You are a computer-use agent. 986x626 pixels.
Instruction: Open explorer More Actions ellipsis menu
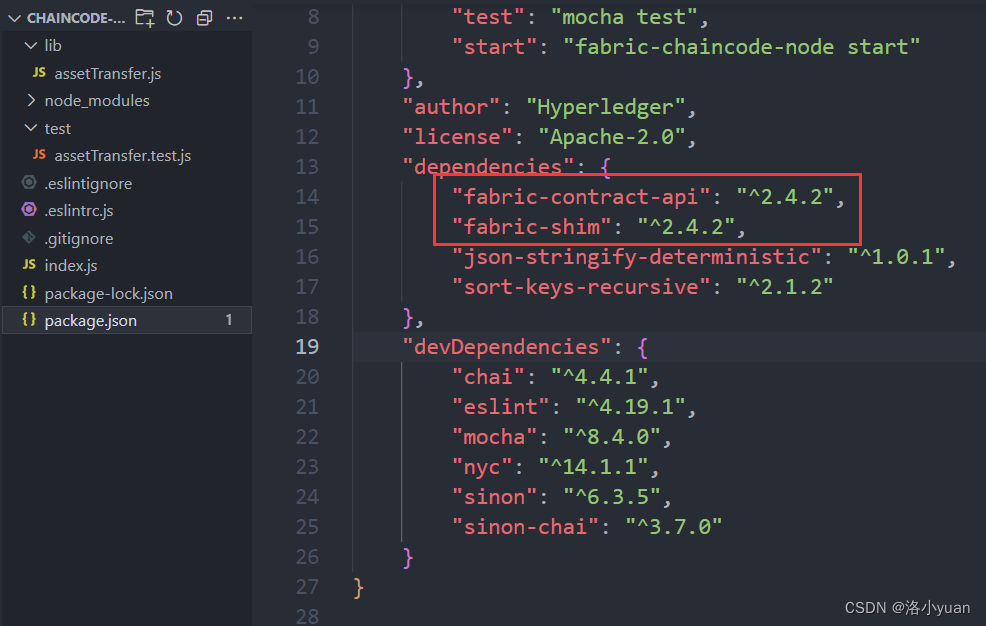[235, 18]
